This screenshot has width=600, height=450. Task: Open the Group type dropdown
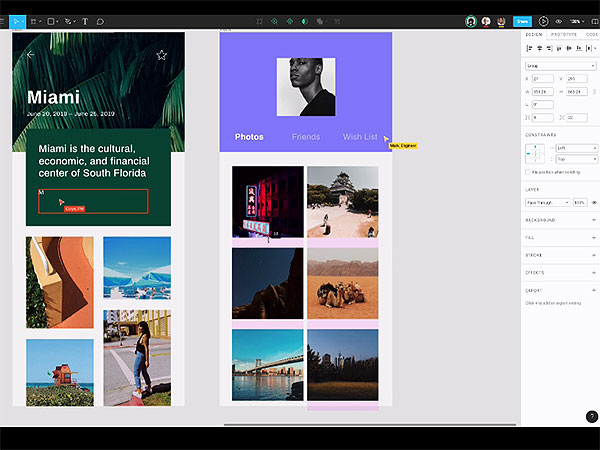tap(561, 66)
